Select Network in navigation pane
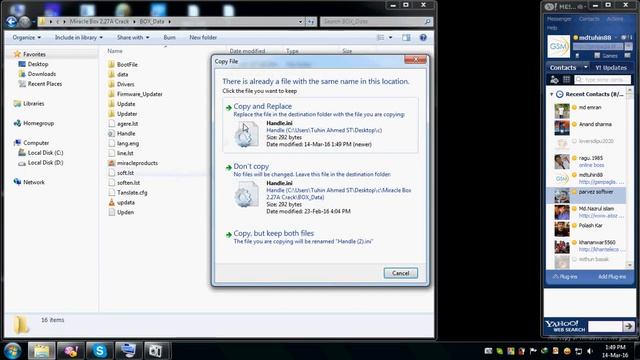Image resolution: width=640 pixels, height=360 pixels. tap(34, 182)
